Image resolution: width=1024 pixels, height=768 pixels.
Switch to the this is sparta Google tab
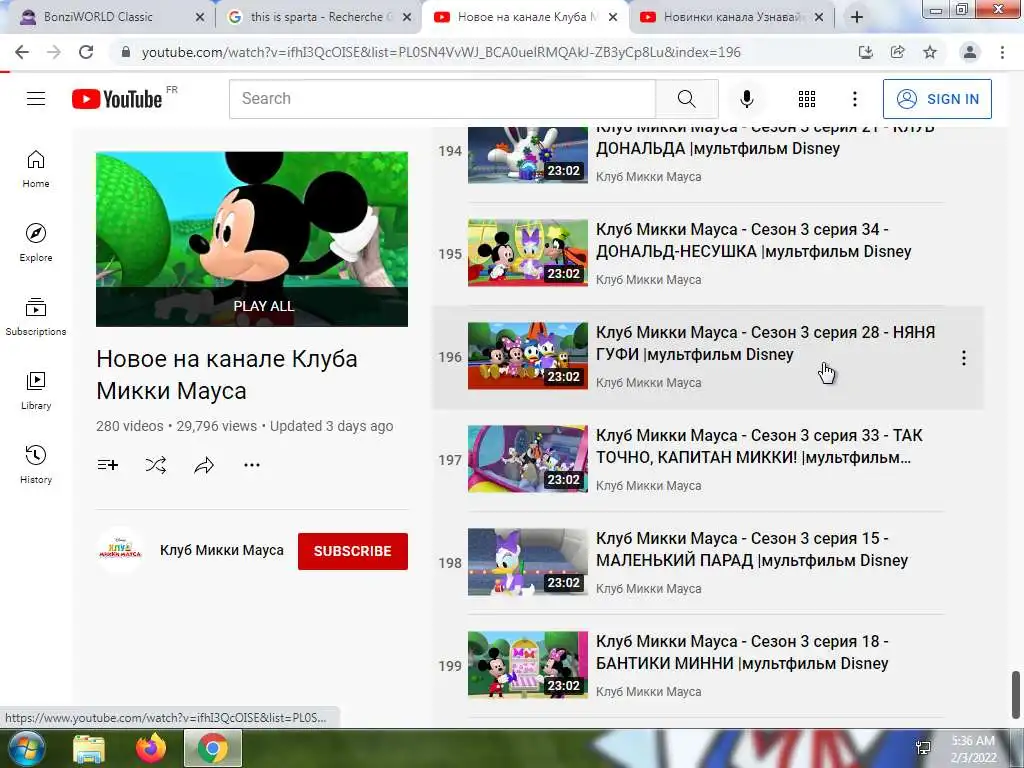coord(317,17)
